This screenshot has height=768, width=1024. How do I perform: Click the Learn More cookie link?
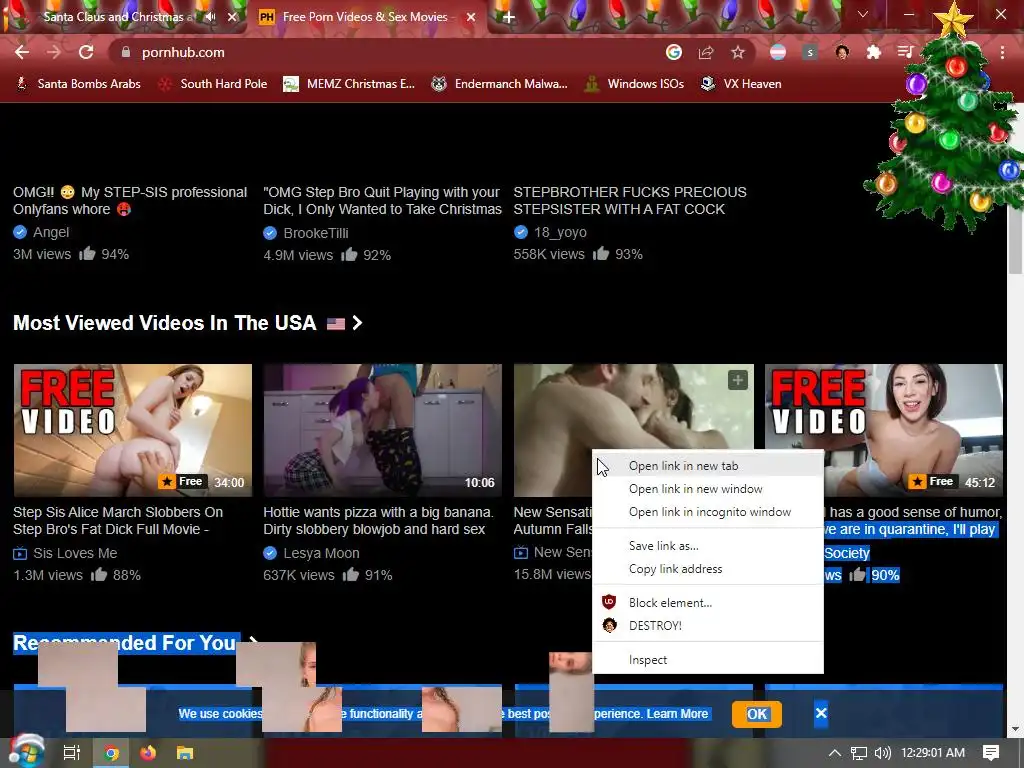pyautogui.click(x=677, y=714)
